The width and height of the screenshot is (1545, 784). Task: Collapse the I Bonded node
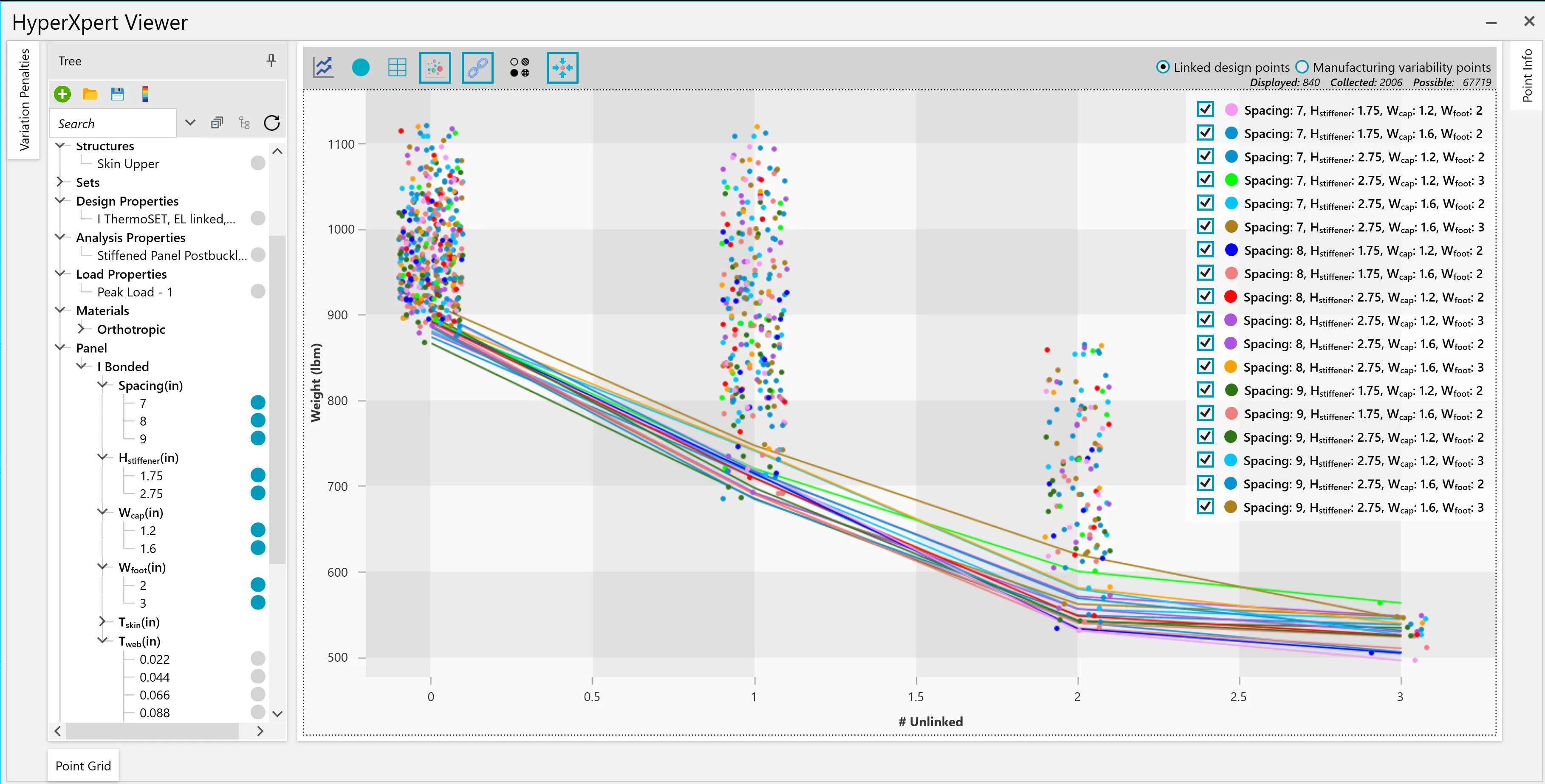tap(82, 366)
